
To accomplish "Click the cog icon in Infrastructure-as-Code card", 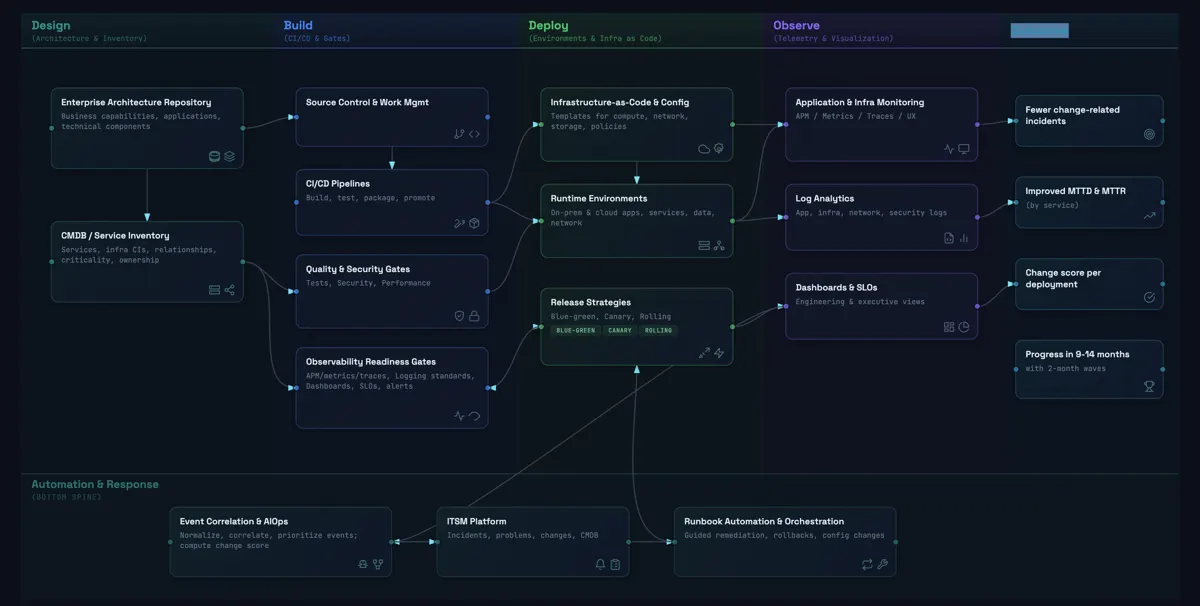I will point(719,149).
